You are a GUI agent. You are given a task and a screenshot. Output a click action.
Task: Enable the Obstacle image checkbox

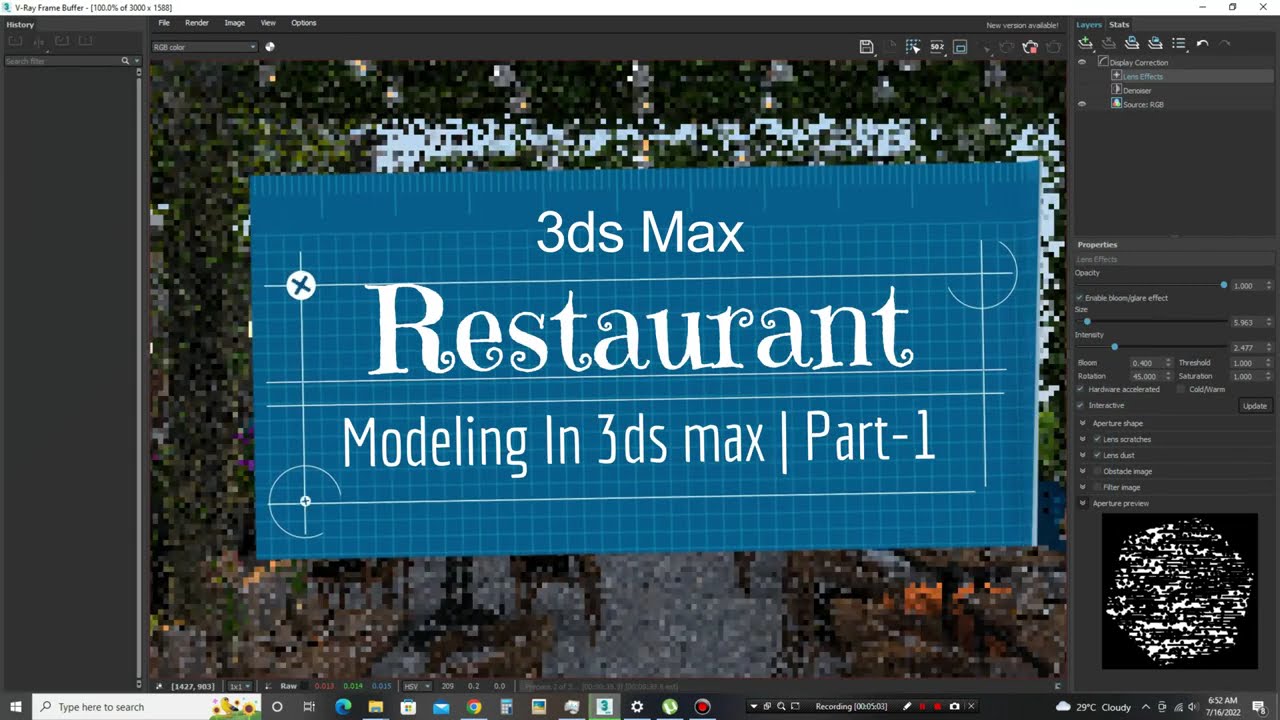(1098, 471)
